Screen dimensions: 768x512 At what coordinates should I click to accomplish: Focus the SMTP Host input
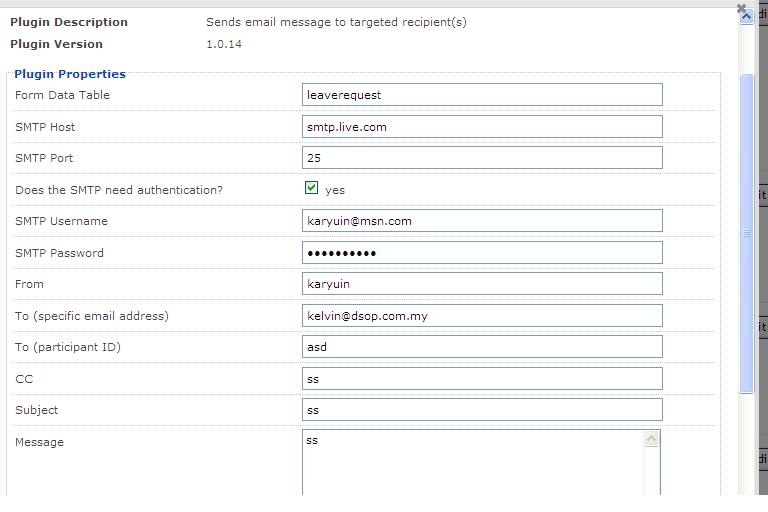point(482,127)
